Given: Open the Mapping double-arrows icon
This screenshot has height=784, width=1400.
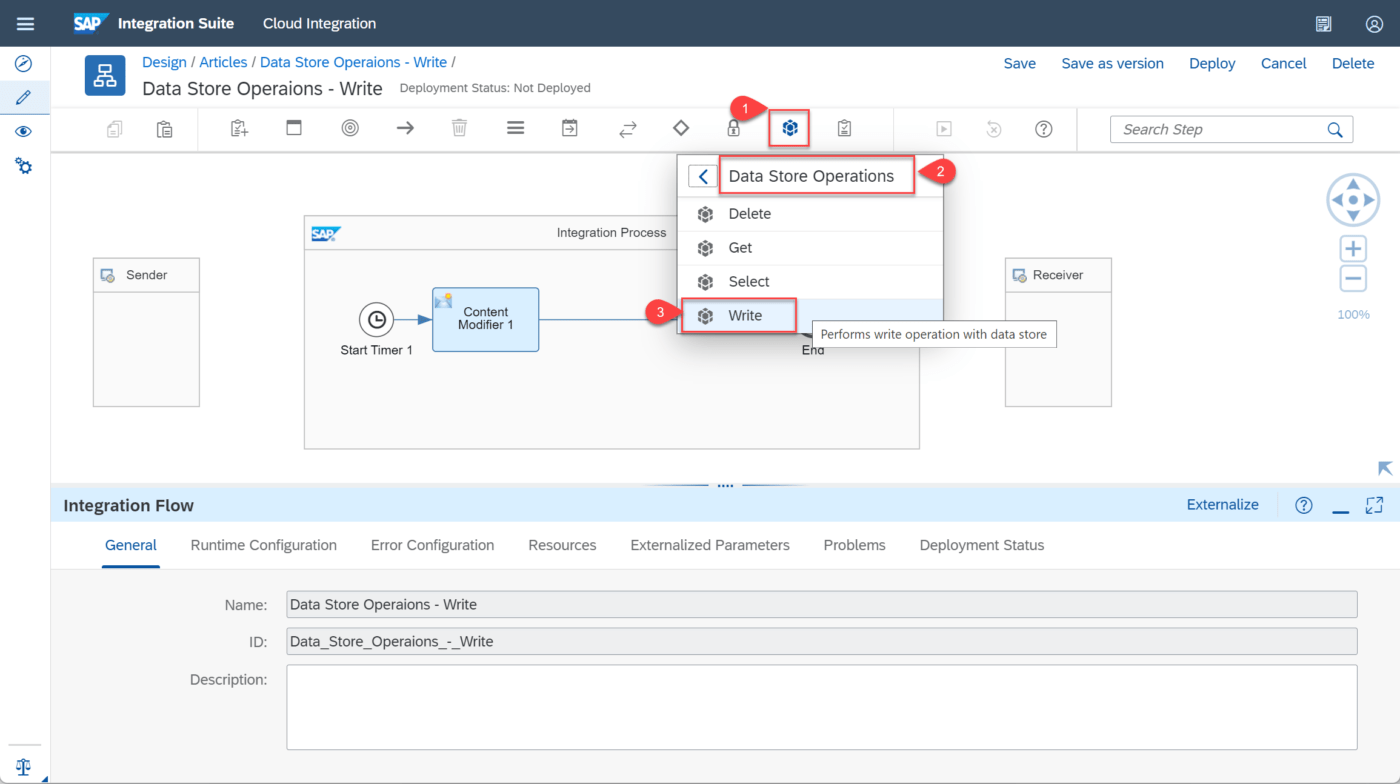Looking at the screenshot, I should (628, 129).
